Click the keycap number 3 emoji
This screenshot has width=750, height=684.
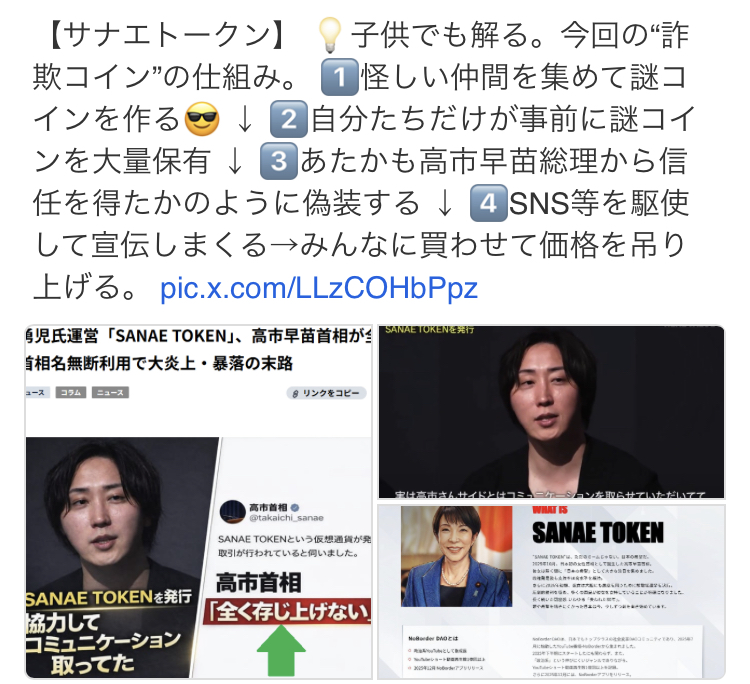point(278,161)
